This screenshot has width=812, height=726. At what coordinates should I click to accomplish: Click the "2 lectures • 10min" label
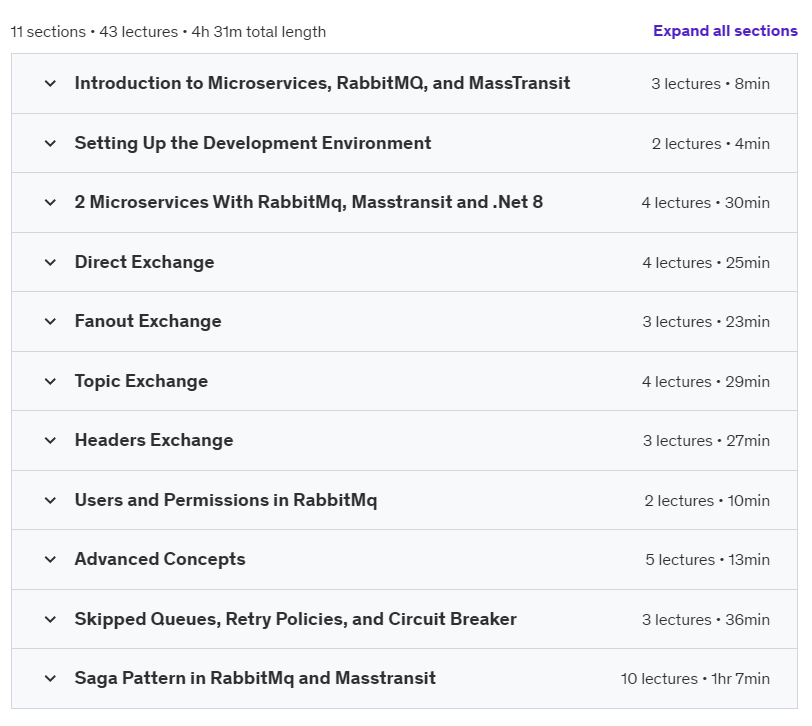pos(707,501)
